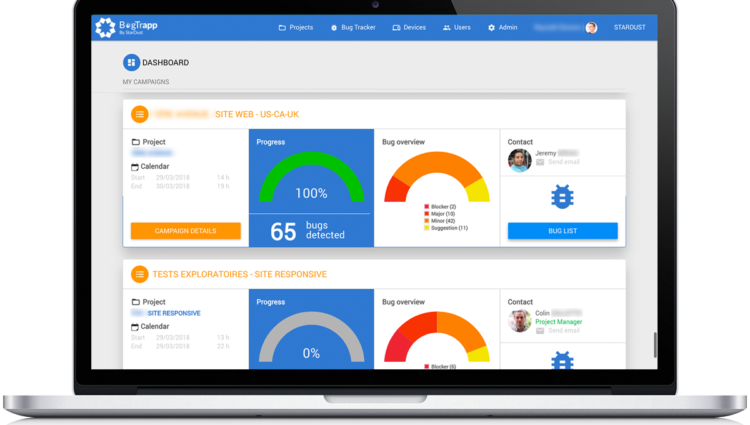
Task: Click the first campaign bug overview chart
Action: tap(437, 176)
